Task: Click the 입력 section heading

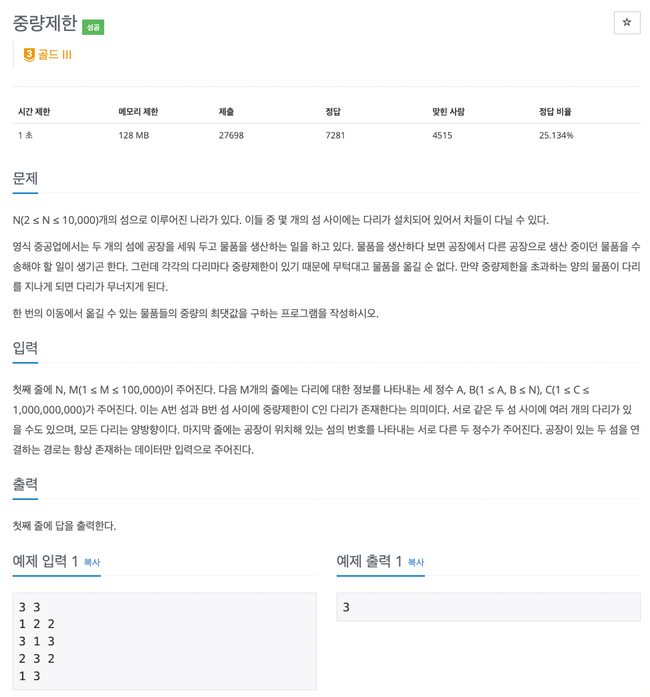Action: pyautogui.click(x=25, y=348)
